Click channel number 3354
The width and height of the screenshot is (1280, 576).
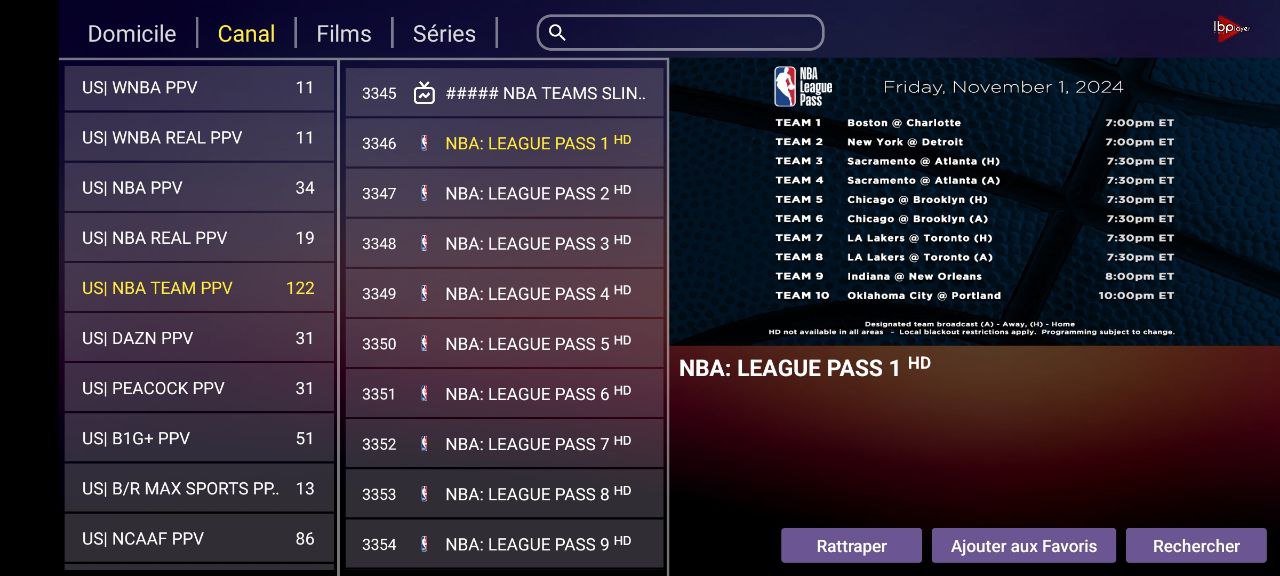pyautogui.click(x=379, y=544)
